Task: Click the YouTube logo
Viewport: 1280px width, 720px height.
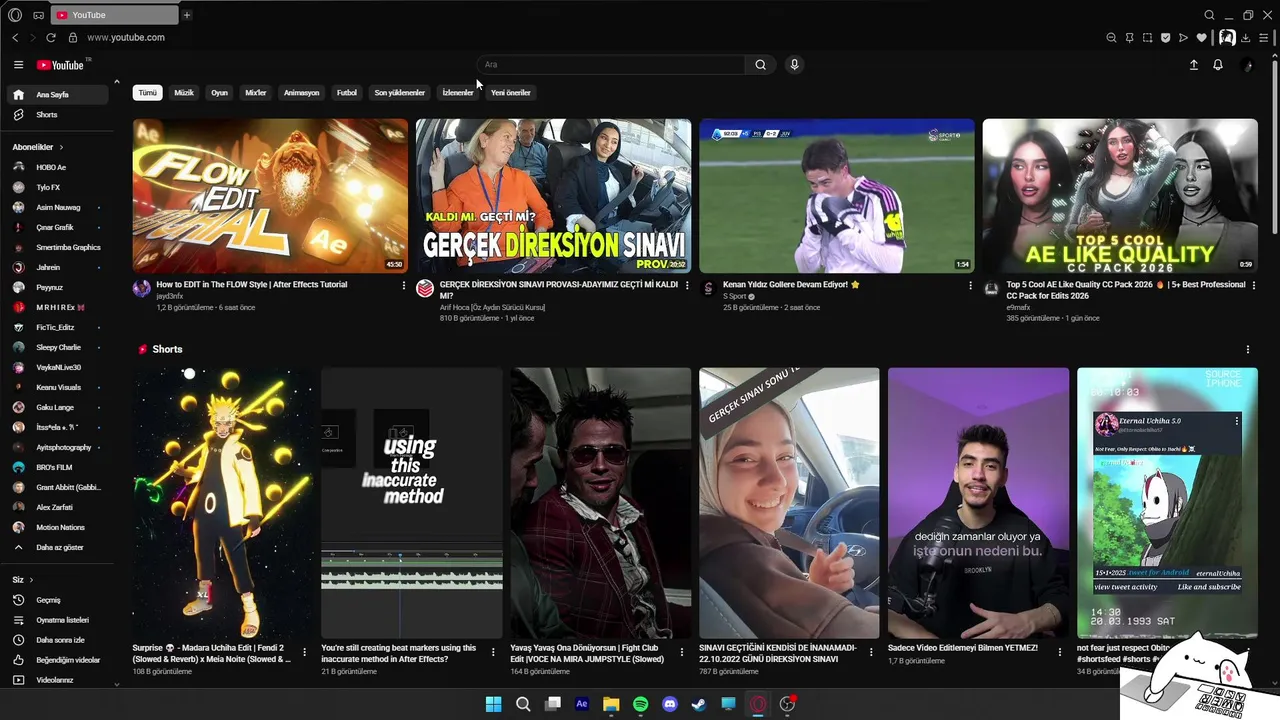Action: pos(60,65)
